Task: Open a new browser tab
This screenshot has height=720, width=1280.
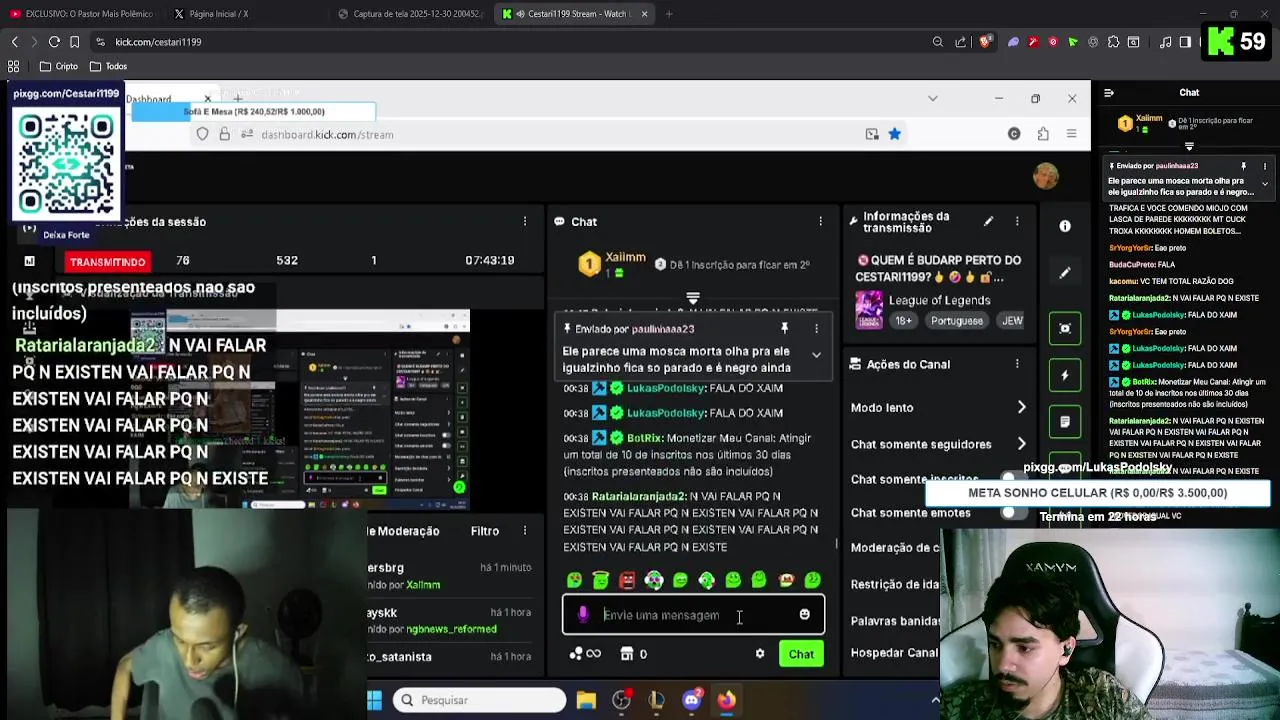Action: (x=669, y=14)
